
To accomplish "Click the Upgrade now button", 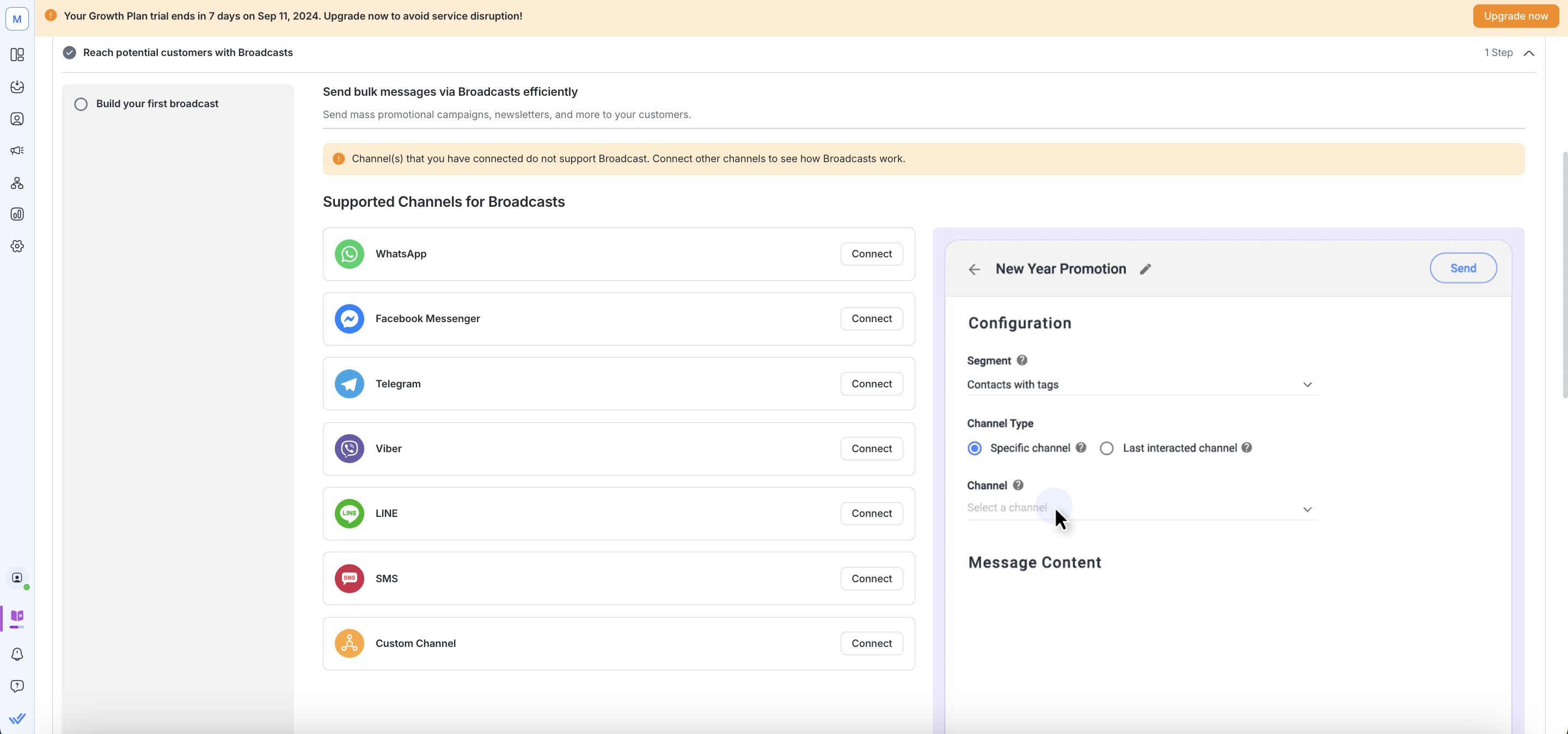I will 1515,16.
